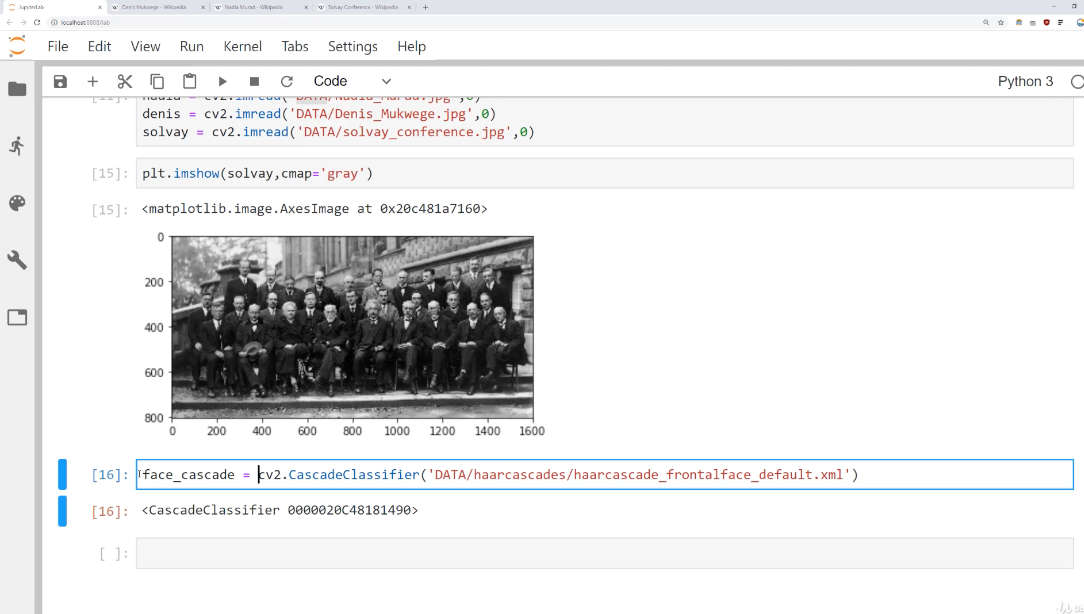Open the File menu
1084x614 pixels.
58,46
